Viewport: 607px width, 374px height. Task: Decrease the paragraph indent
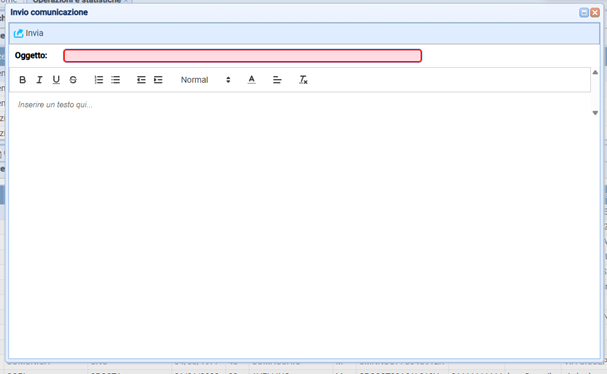tap(141, 80)
